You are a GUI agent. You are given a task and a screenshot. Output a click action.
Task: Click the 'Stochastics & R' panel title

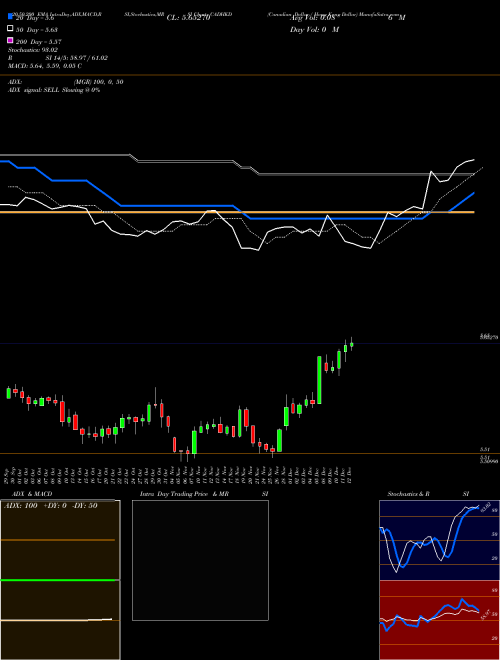pos(408,494)
